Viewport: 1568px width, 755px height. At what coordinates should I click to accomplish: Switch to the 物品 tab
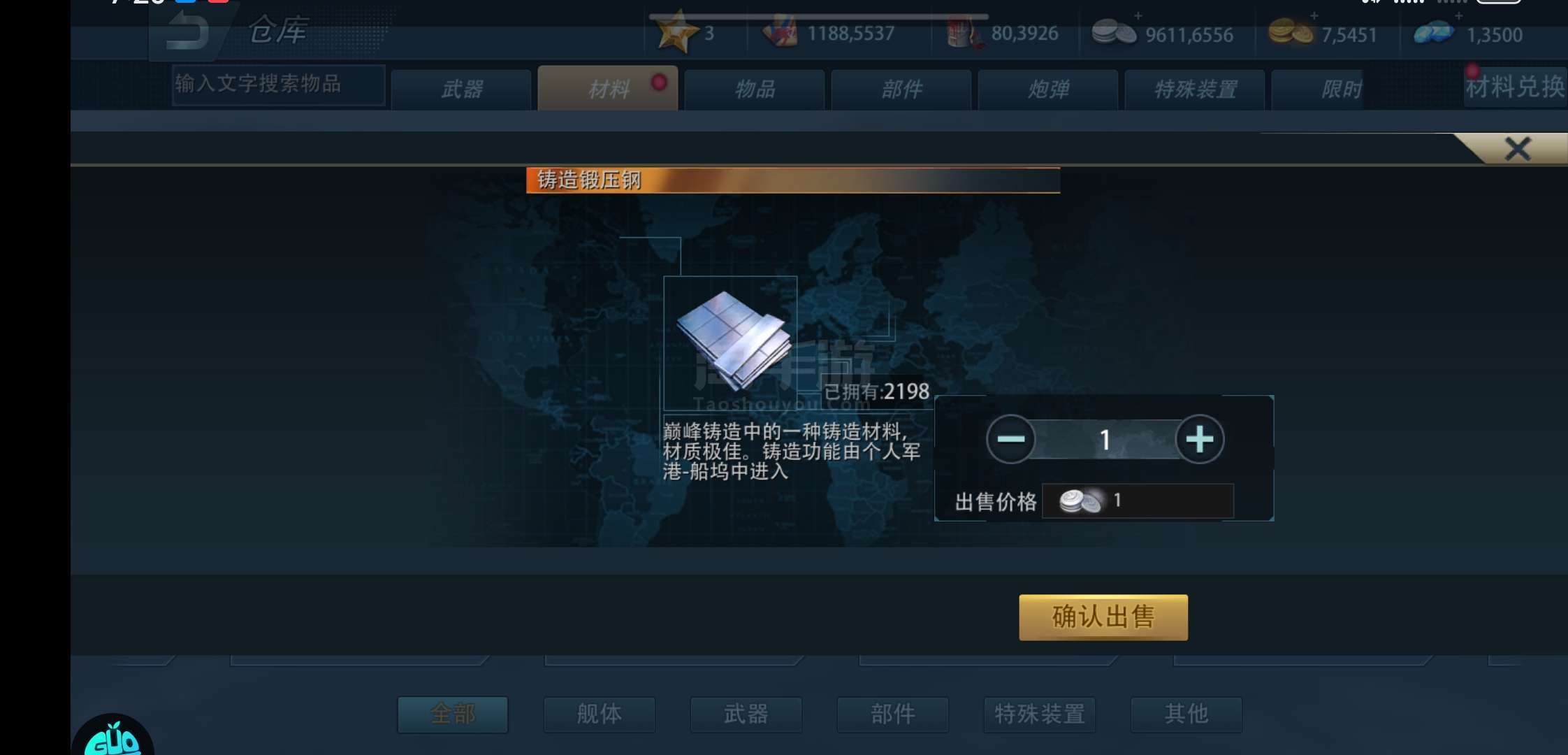pyautogui.click(x=755, y=89)
